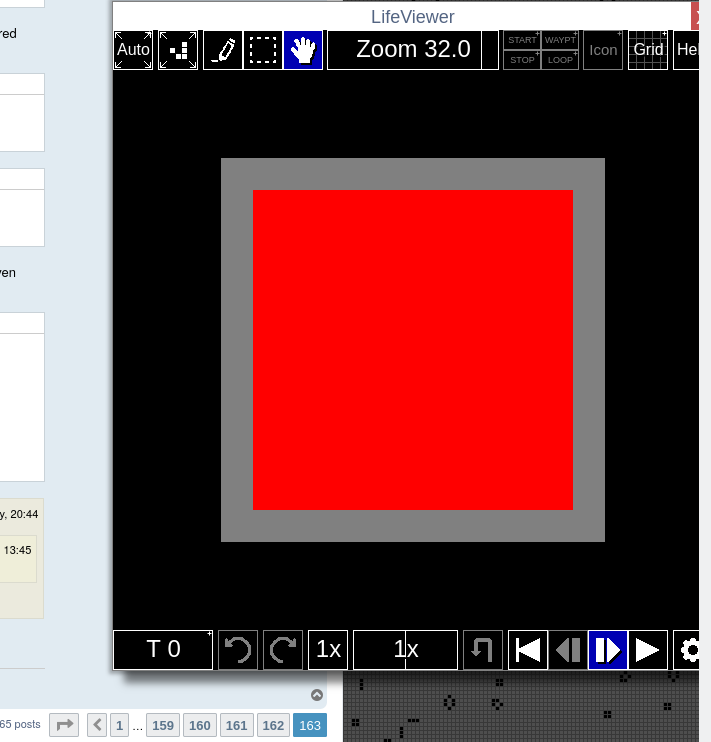Click the redo arrow icon
Screen dimensions: 711x742
tap(283, 650)
